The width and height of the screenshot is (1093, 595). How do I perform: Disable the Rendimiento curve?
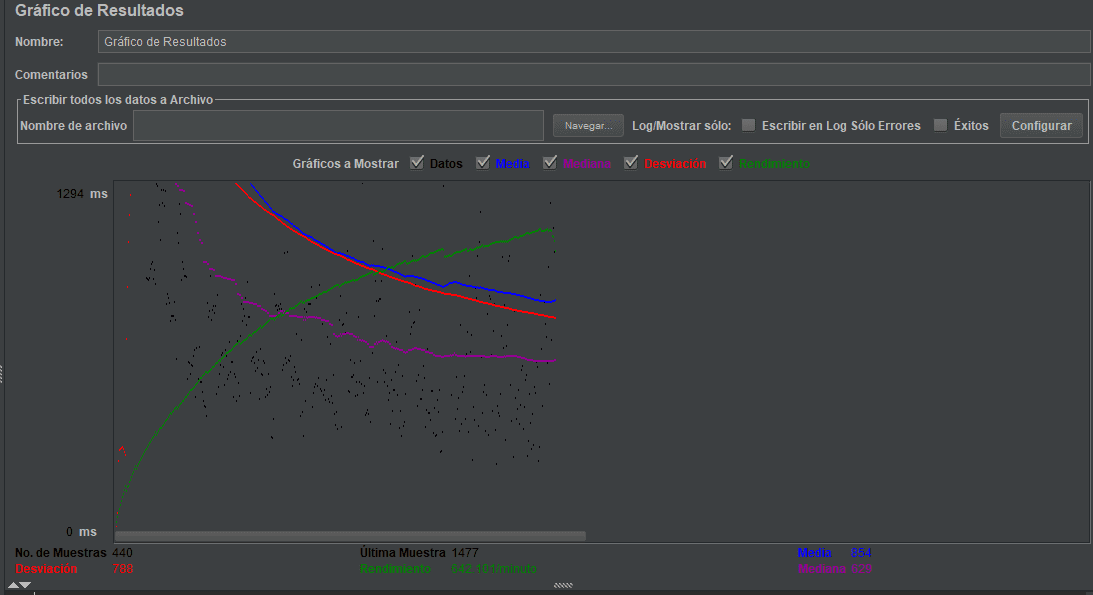[726, 162]
